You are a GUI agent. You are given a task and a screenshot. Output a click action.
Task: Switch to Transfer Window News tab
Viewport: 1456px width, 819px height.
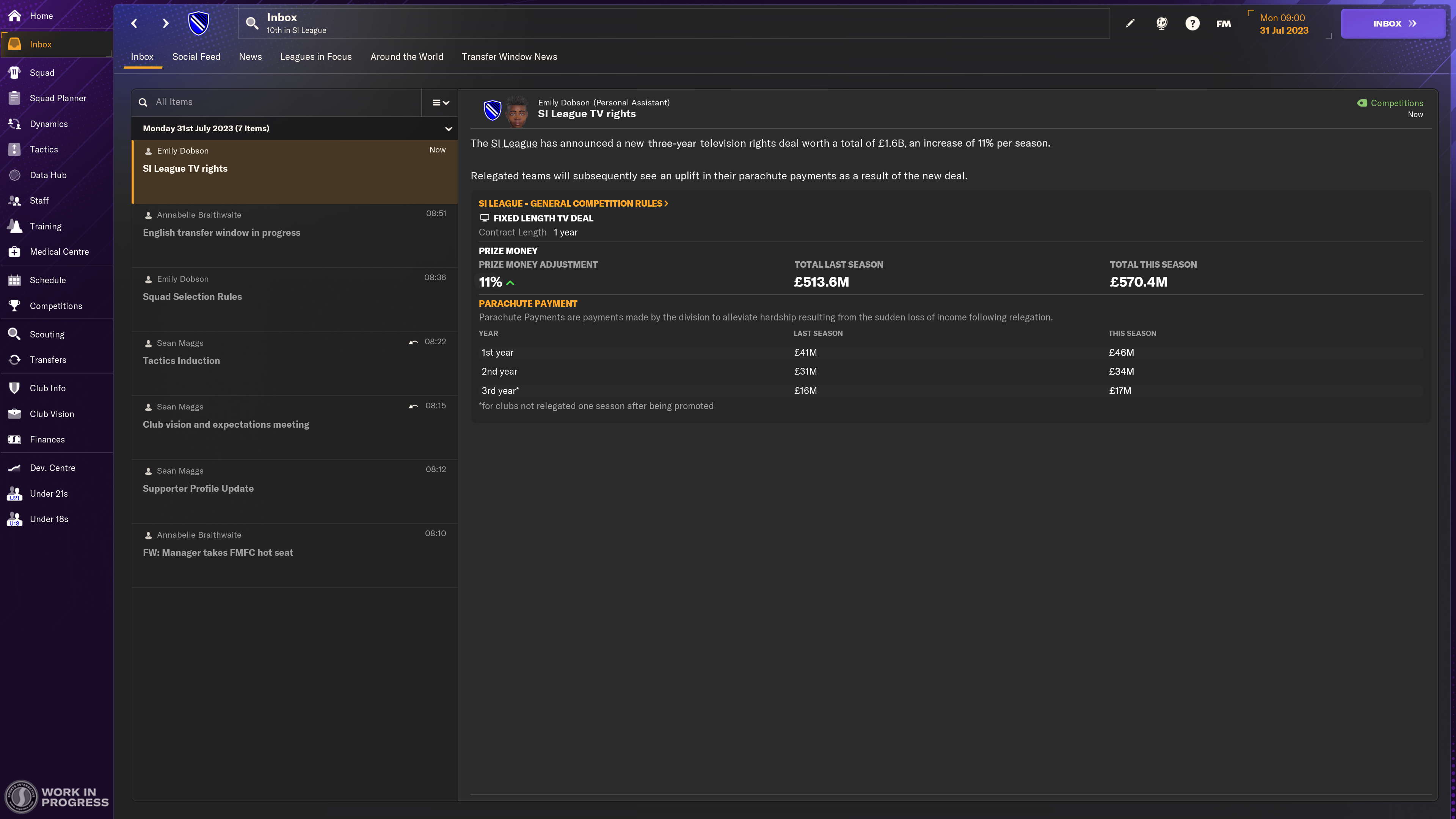pyautogui.click(x=509, y=56)
